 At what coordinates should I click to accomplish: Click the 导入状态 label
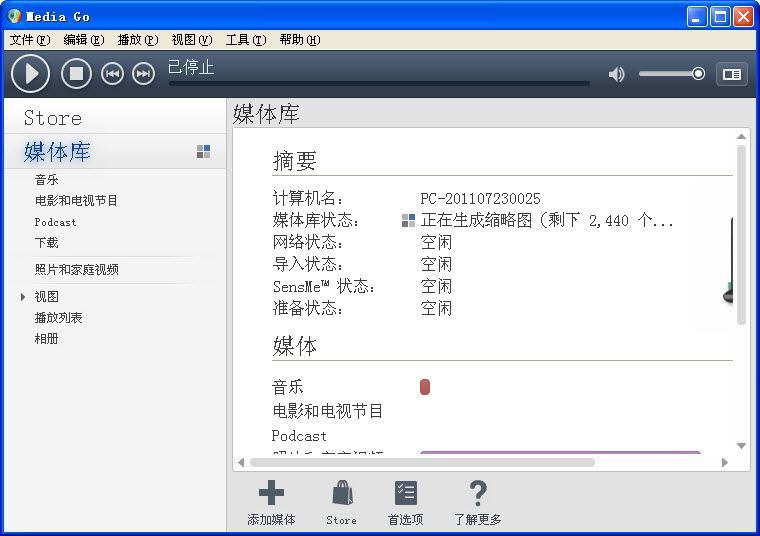[308, 264]
